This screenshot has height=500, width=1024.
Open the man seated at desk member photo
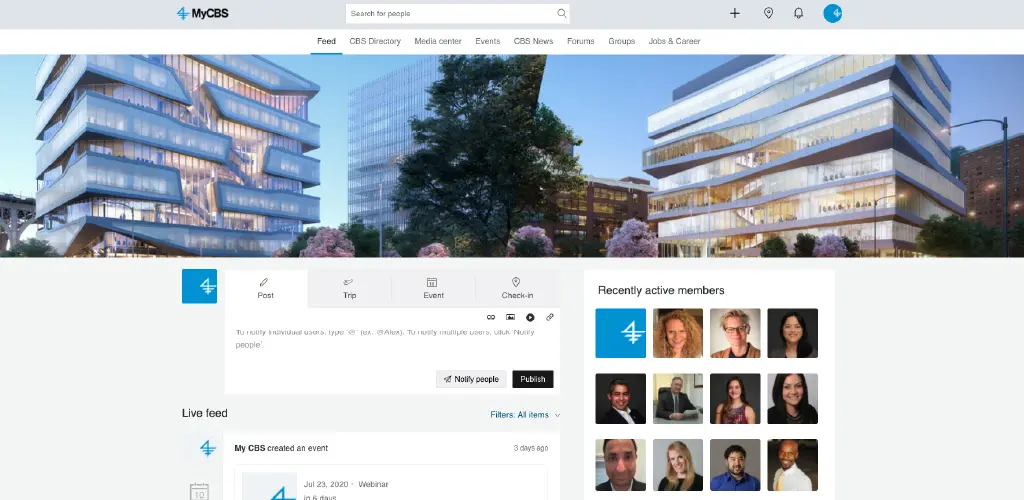click(x=678, y=398)
